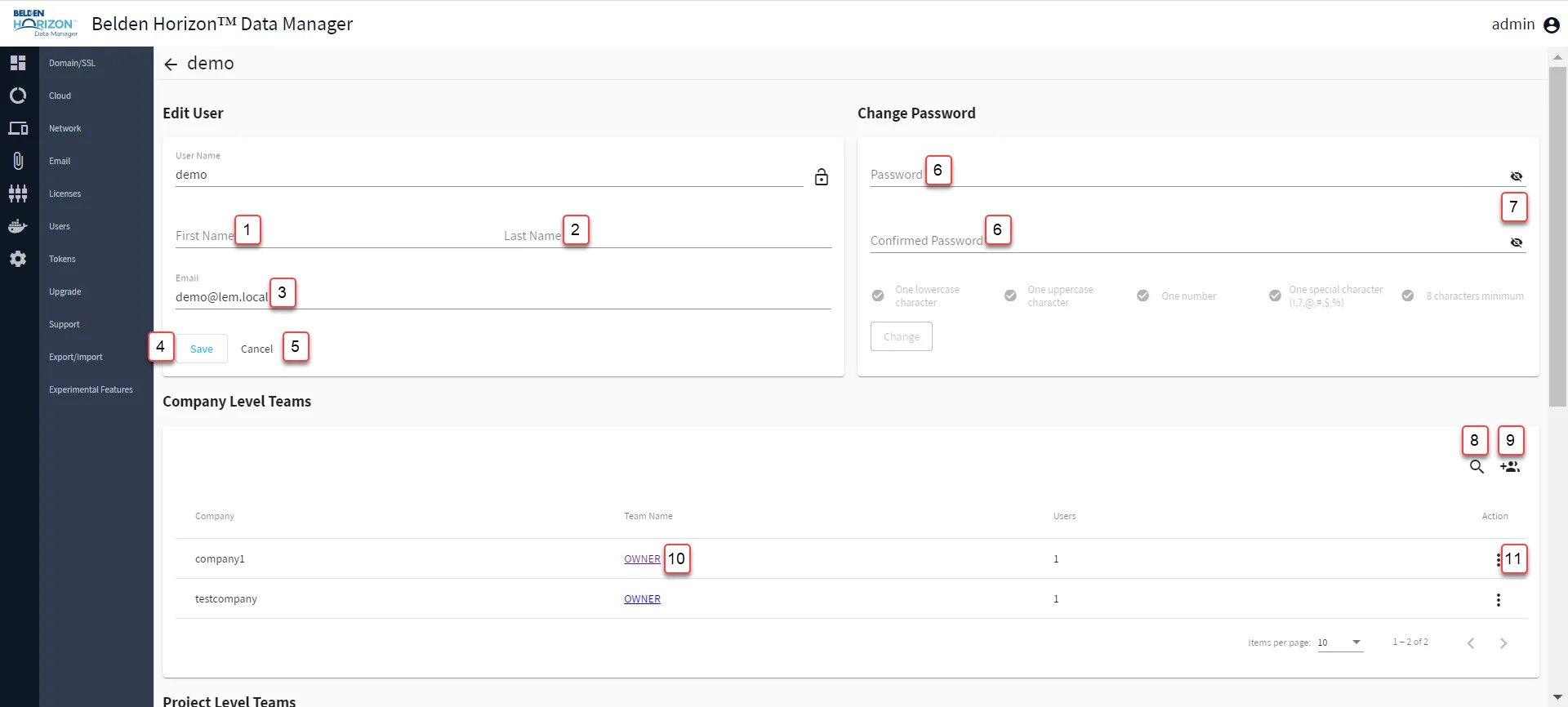The height and width of the screenshot is (707, 1568).
Task: Click the Docker whale sidebar icon
Action: (18, 226)
